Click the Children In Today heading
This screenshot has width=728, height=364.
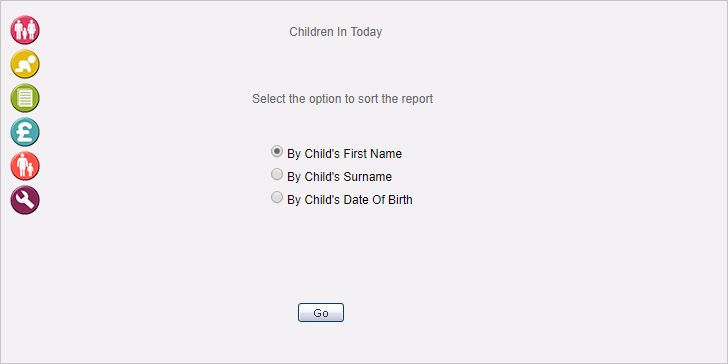tap(336, 32)
